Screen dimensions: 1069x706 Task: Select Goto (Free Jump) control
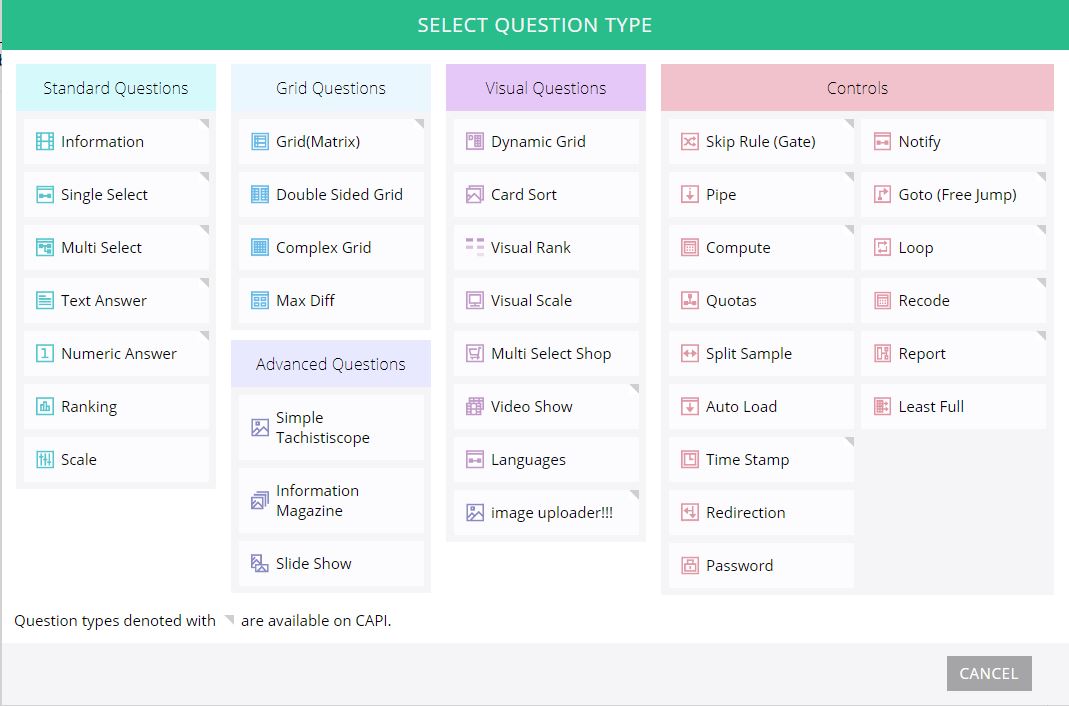pyautogui.click(x=956, y=195)
